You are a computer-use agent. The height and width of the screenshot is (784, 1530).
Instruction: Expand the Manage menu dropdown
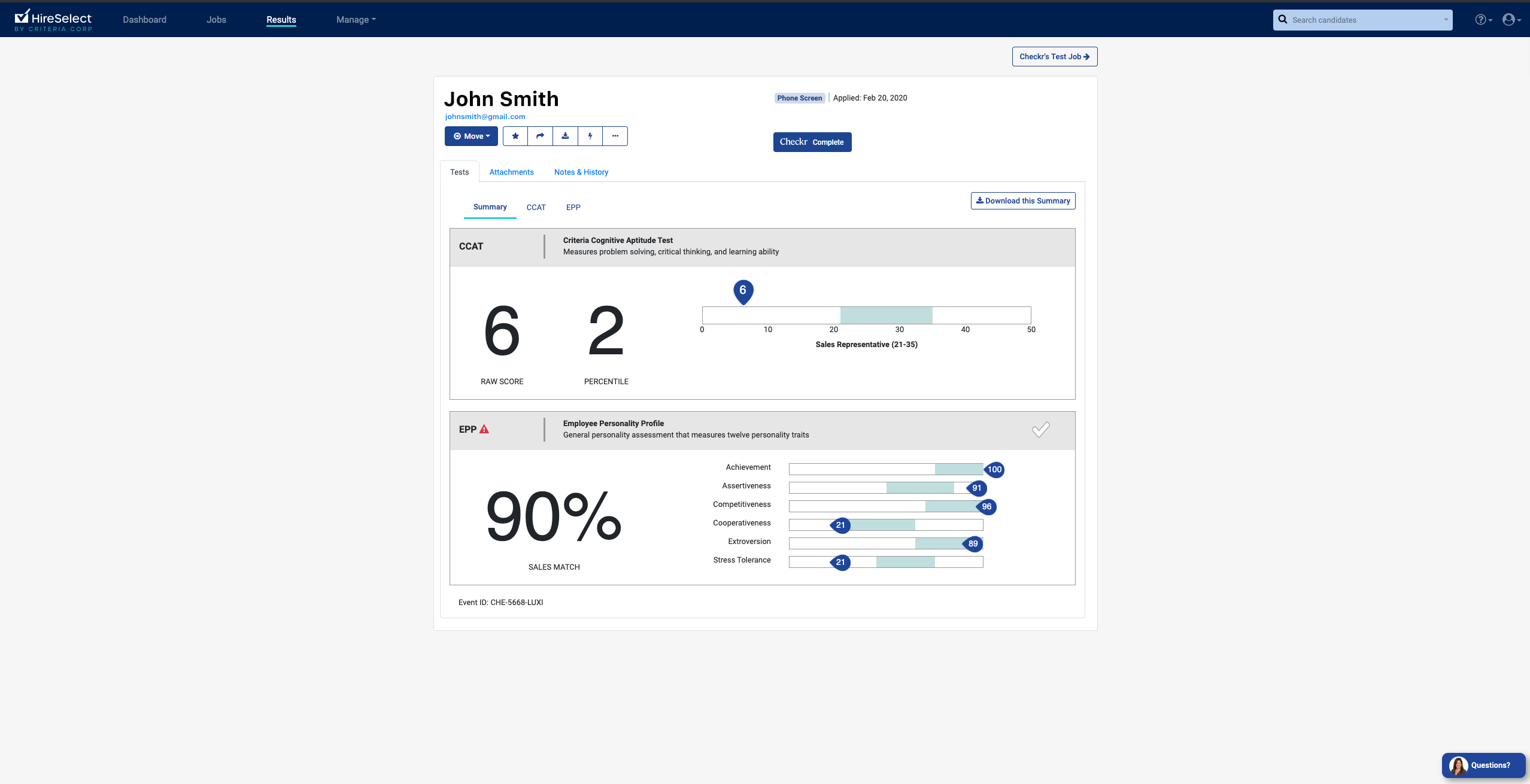[356, 20]
